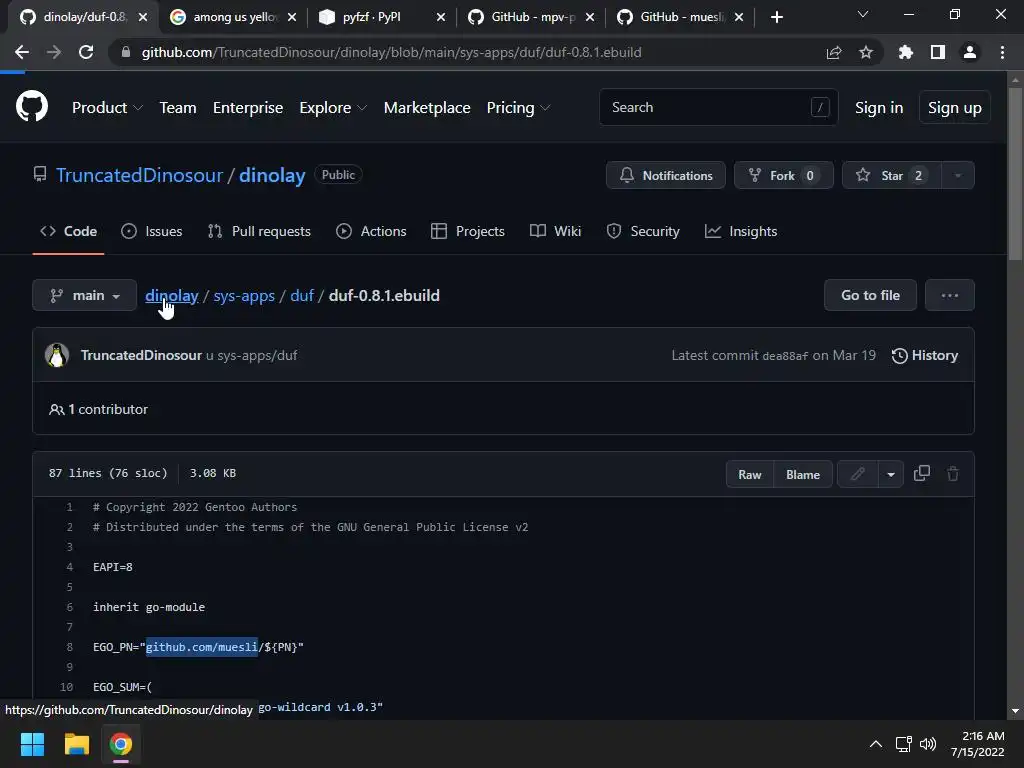This screenshot has height=768, width=1024.
Task: Expand the Explore menu
Action: pyautogui.click(x=332, y=108)
